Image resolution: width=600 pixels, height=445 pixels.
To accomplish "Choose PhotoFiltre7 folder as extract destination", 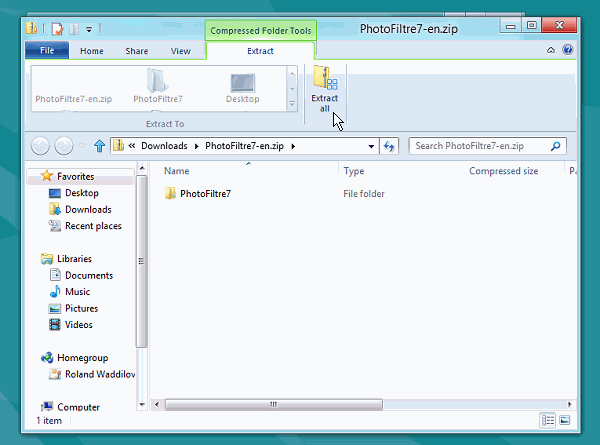I will pyautogui.click(x=158, y=86).
